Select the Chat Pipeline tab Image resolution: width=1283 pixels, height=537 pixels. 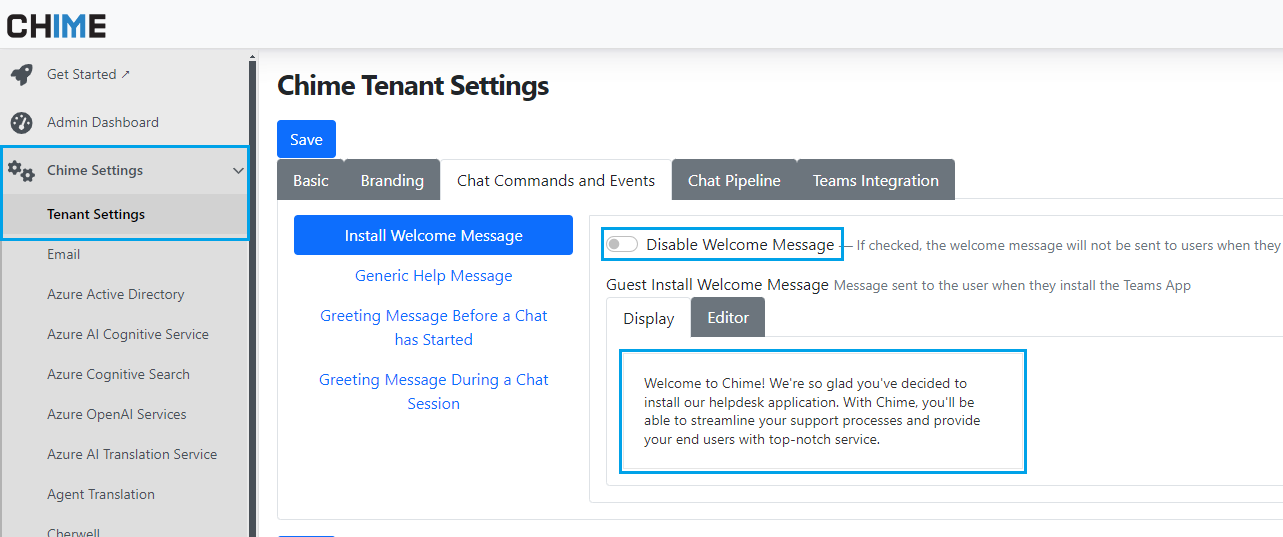[x=734, y=181]
